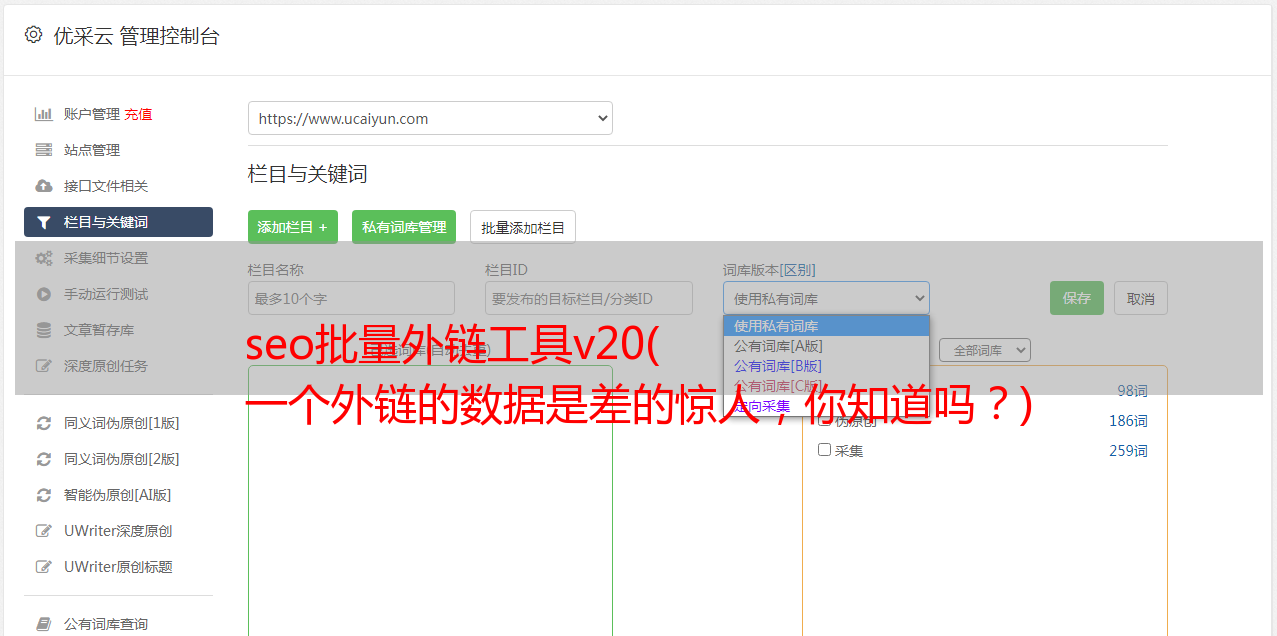Viewport: 1277px width, 636px height.
Task: Click the cloud upload icon for 接口文件相关
Action: pos(44,186)
